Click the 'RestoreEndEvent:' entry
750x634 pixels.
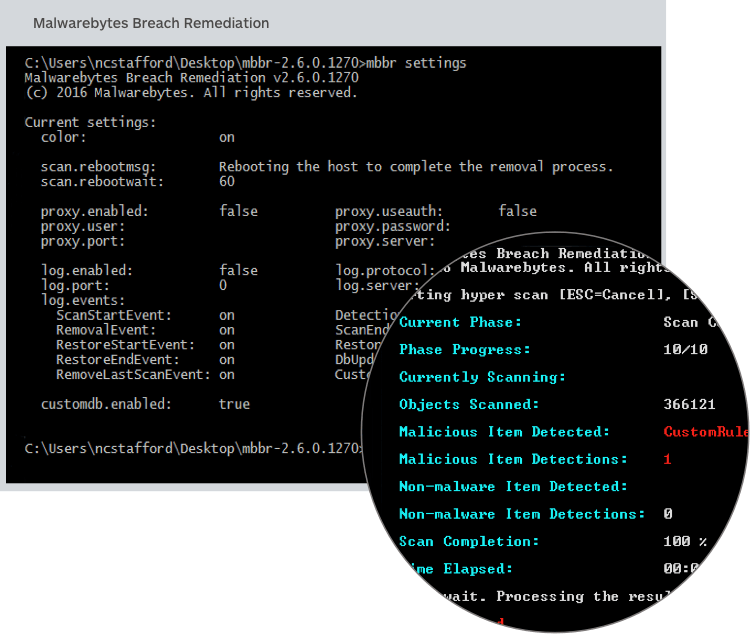[118, 360]
